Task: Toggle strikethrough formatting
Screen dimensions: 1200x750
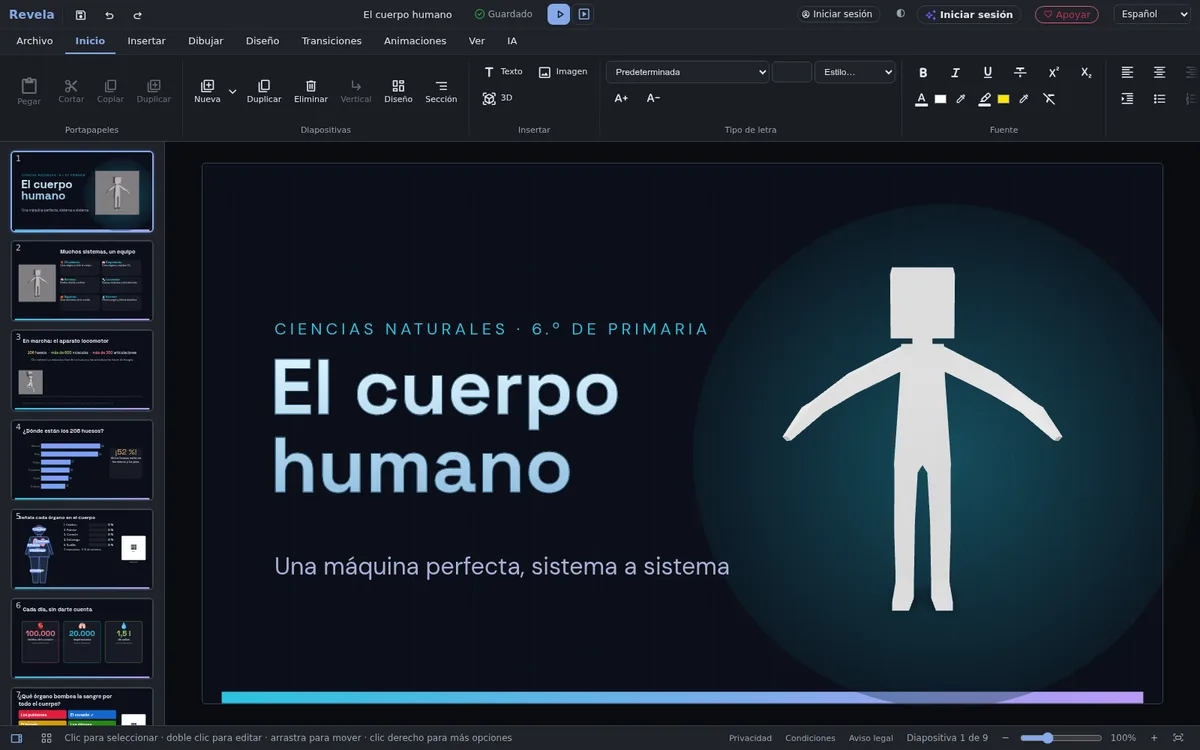Action: tap(1020, 72)
